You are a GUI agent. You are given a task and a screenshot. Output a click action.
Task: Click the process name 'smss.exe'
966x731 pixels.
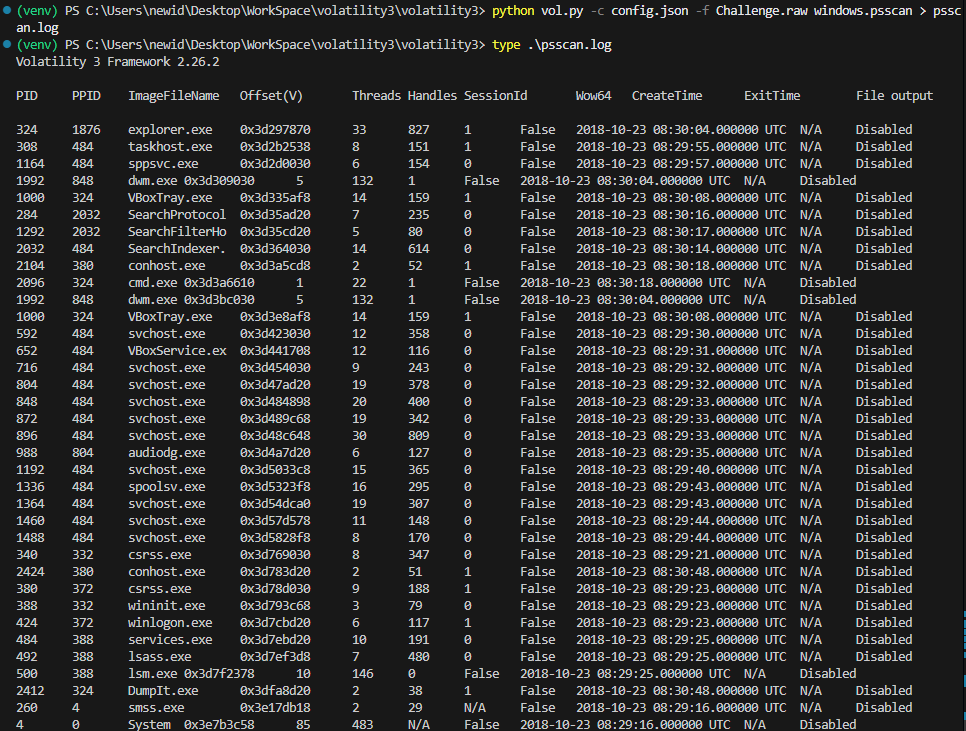pyautogui.click(x=156, y=708)
